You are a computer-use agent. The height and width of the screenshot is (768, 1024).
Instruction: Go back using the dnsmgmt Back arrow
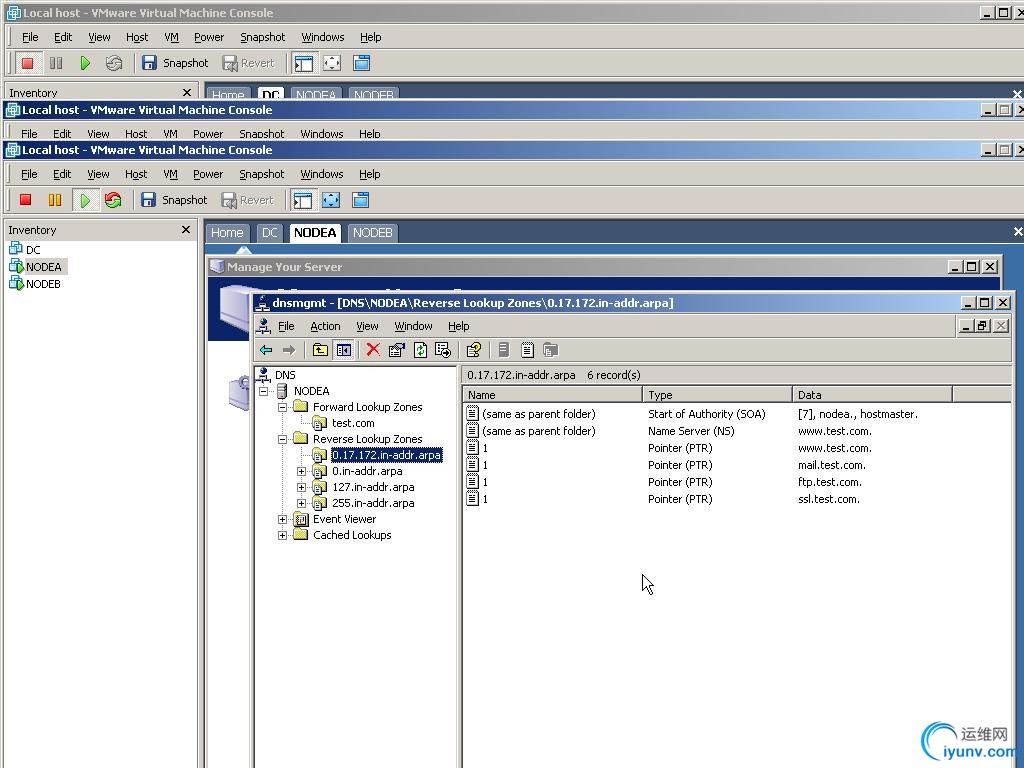[266, 350]
